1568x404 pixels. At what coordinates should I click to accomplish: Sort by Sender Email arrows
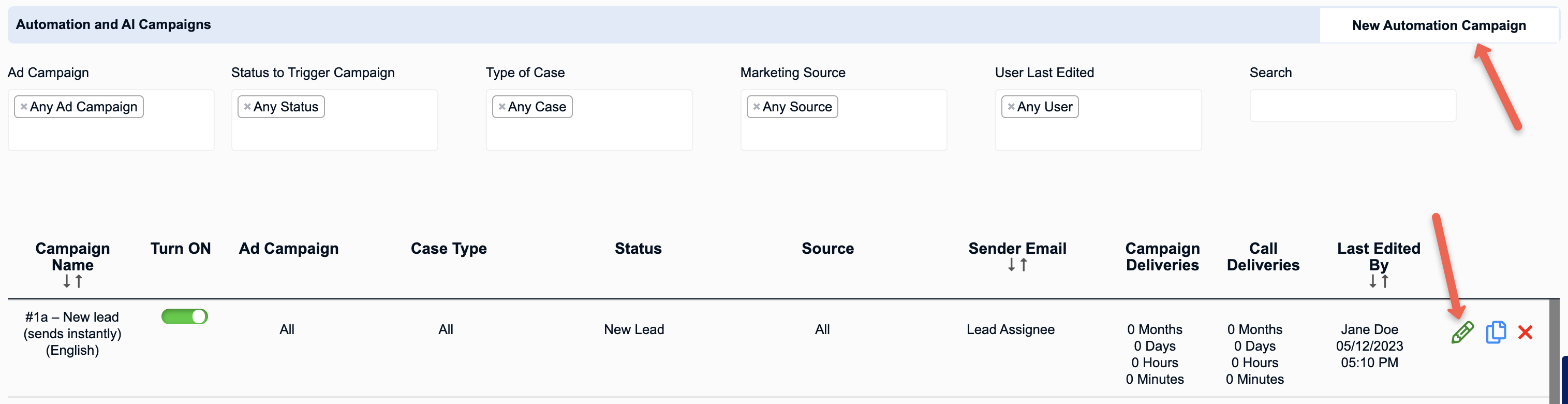pyautogui.click(x=1017, y=265)
